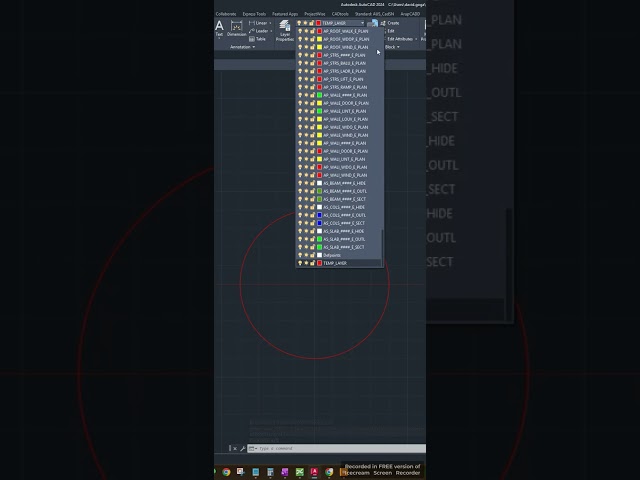Open the red AutoCAD icon in taskbar
The image size is (640, 480).
(314, 472)
